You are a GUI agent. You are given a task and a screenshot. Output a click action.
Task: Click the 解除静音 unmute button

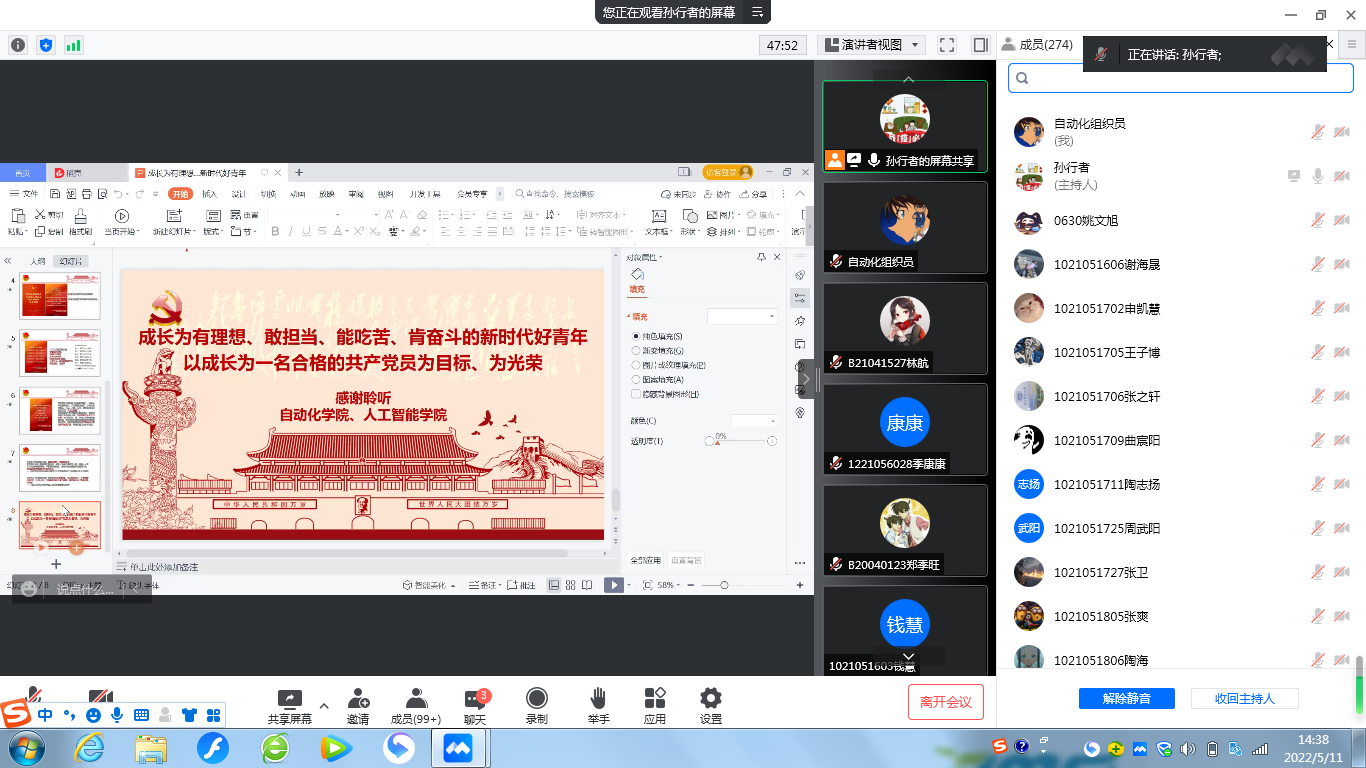(1126, 699)
